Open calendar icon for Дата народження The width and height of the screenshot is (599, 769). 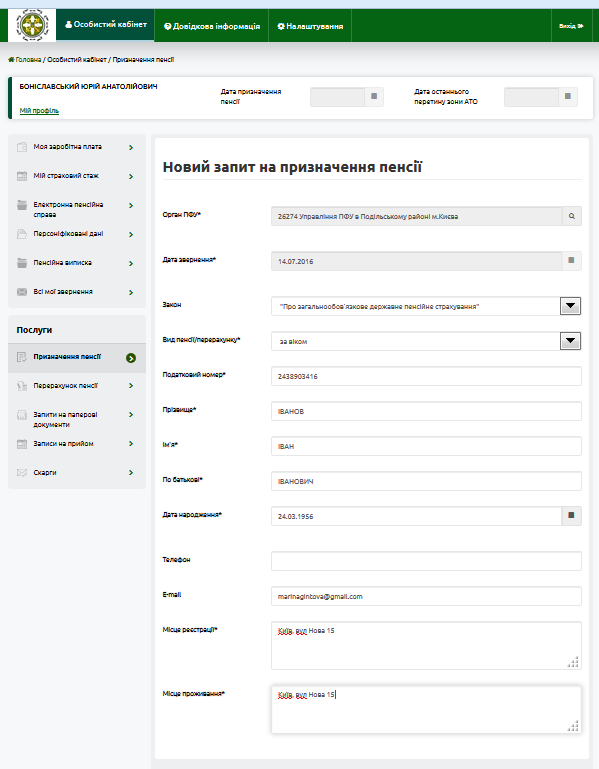coord(571,515)
